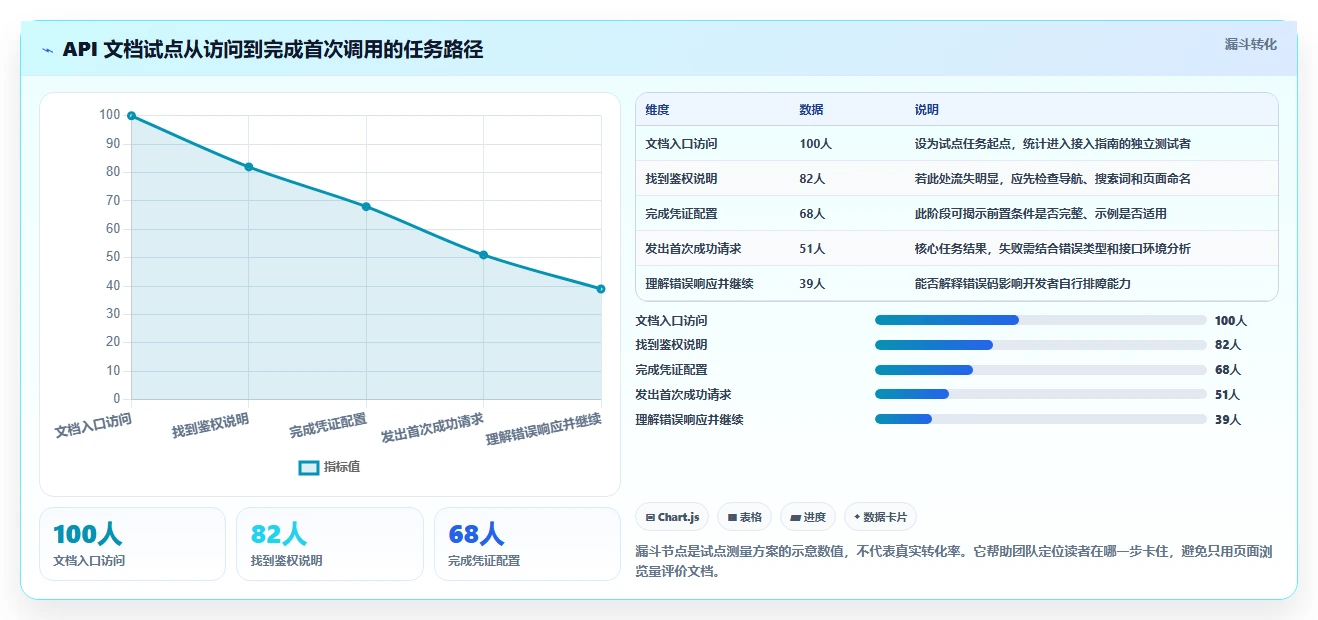Open the 100人 文档入口访问 data card
Viewport: 1318px width, 620px height.
(x=132, y=544)
